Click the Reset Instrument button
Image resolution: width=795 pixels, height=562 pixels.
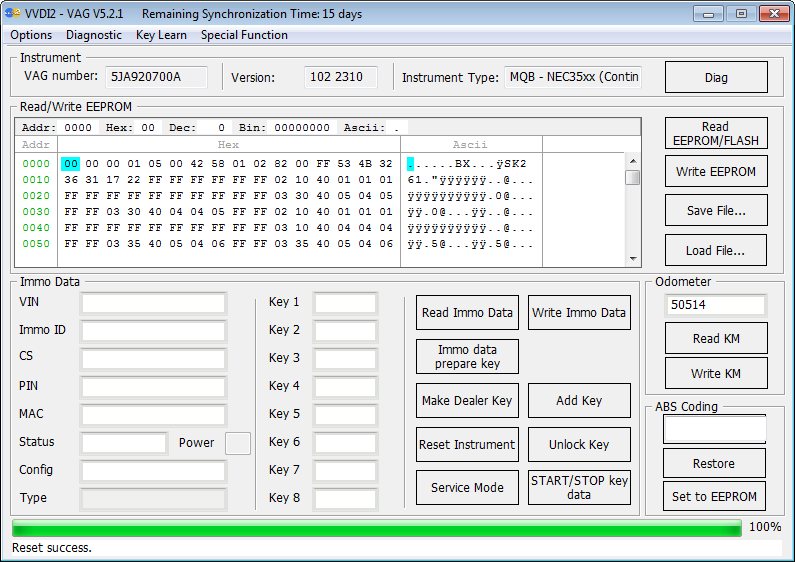pyautogui.click(x=467, y=444)
